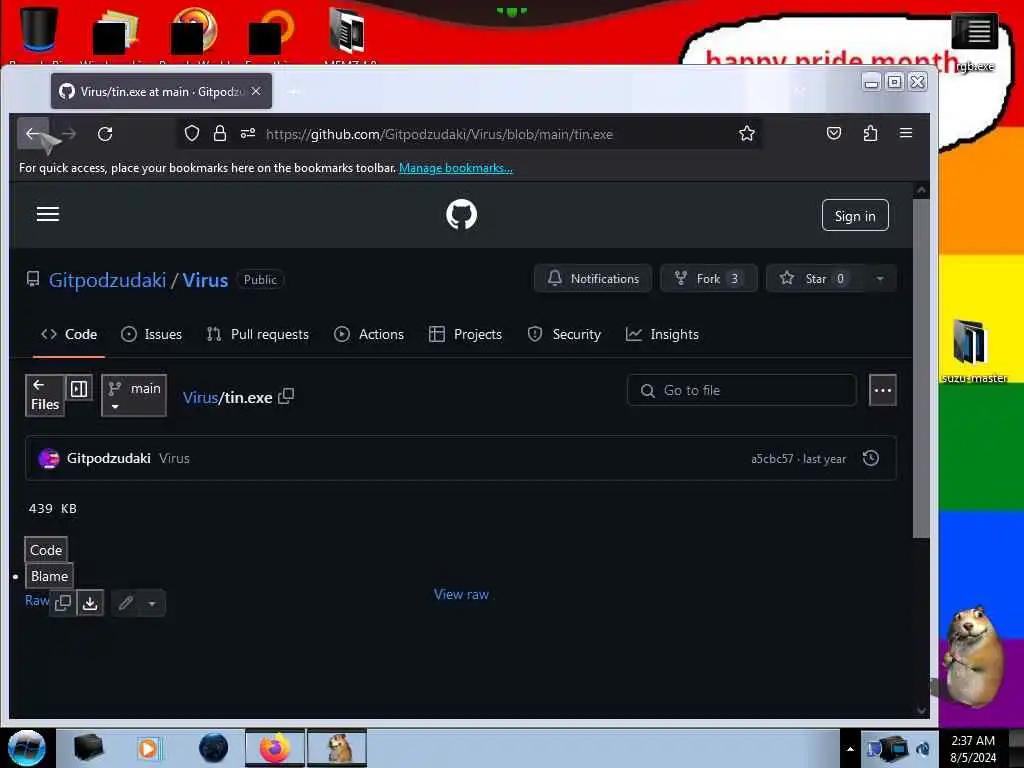Go to GitHub home via Octocat logo
This screenshot has height=768, width=1024.
[462, 214]
